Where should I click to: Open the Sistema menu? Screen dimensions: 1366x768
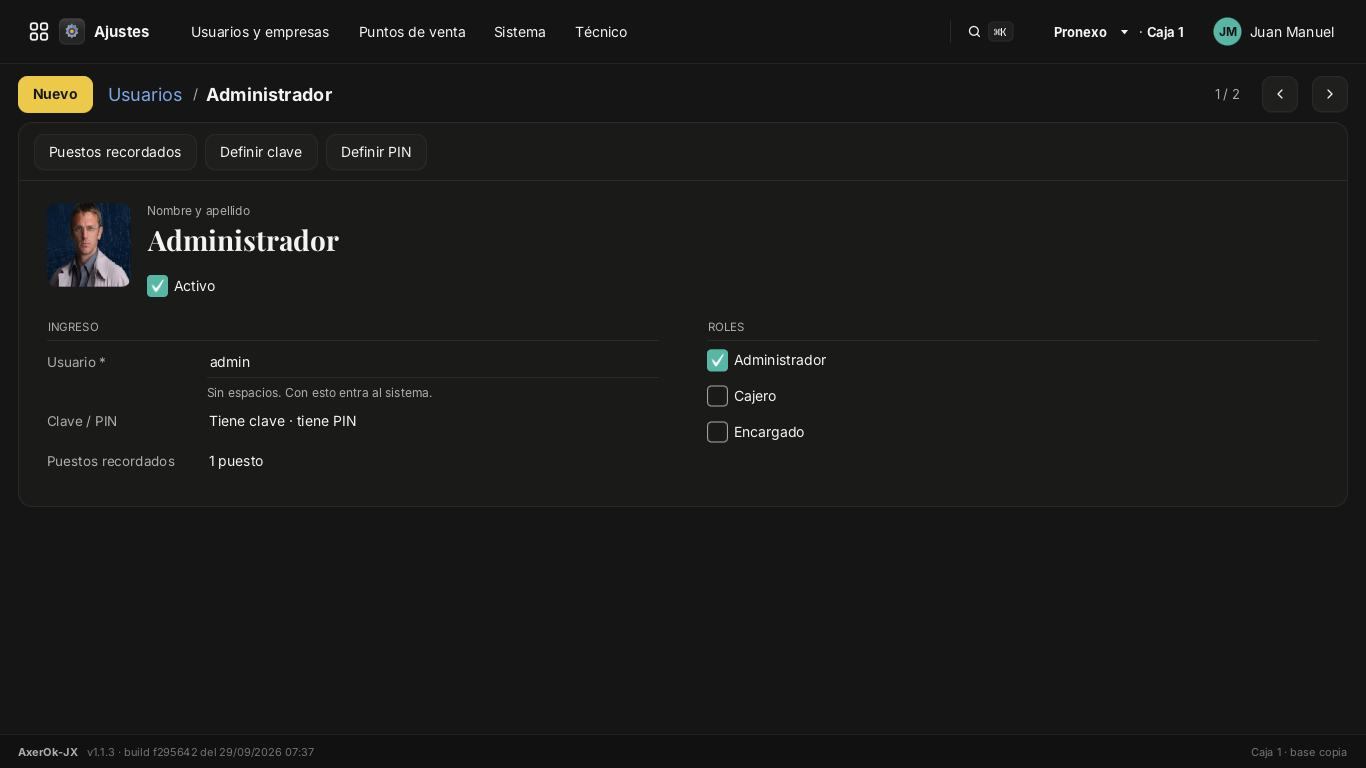pyautogui.click(x=520, y=32)
